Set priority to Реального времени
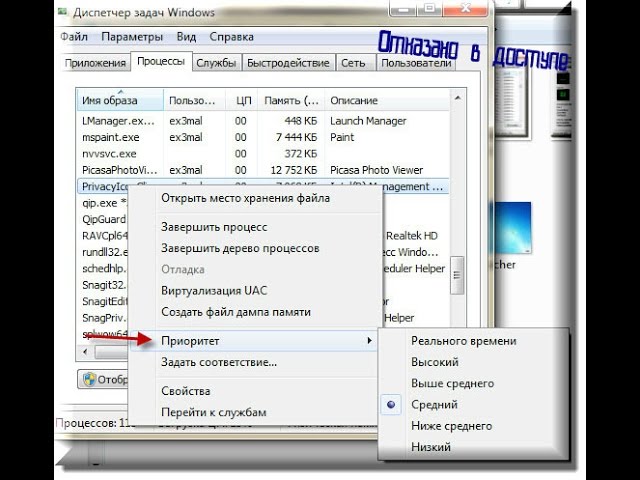Viewport: 640px width, 480px height. 473,341
